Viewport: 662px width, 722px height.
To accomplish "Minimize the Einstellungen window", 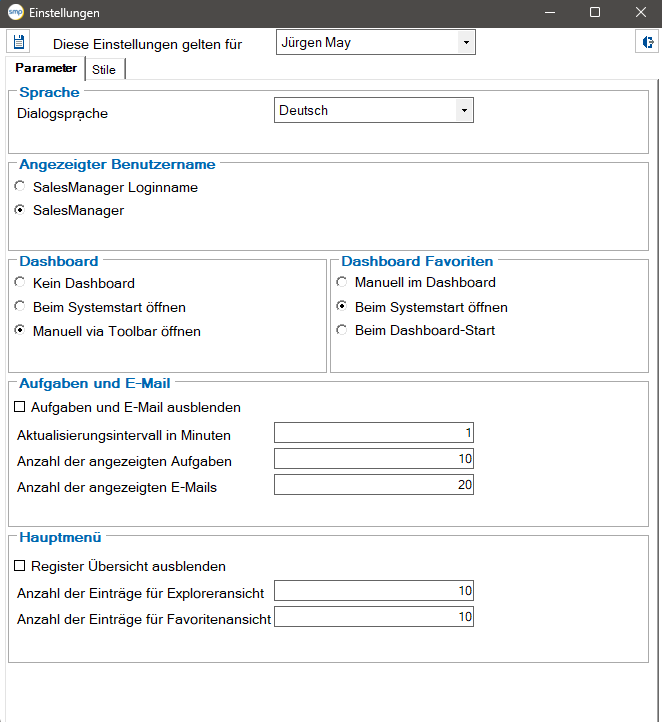I will click(550, 12).
